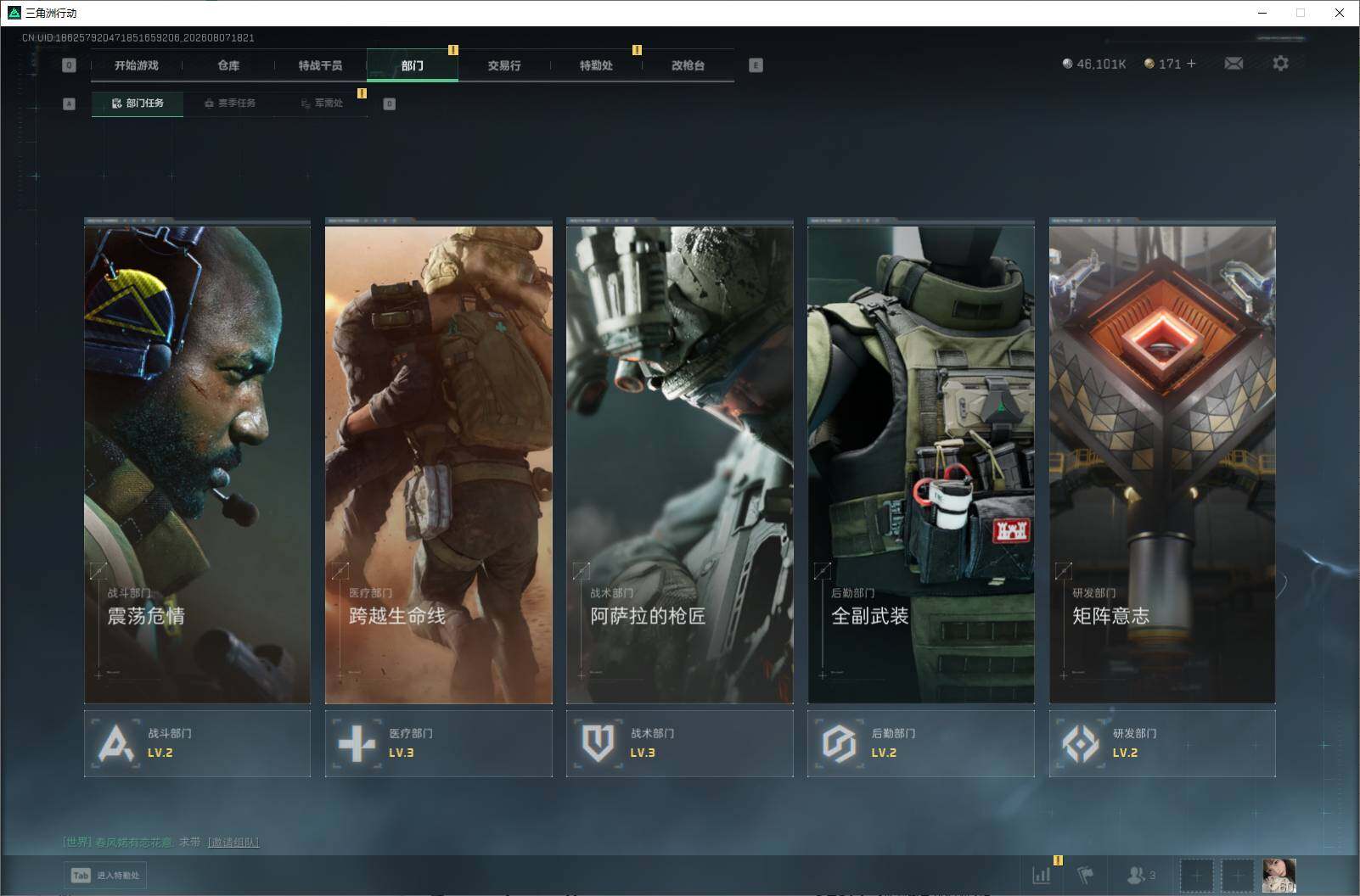The height and width of the screenshot is (896, 1360).
Task: Click the 医疗部门 LV.3 button
Action: (x=438, y=743)
